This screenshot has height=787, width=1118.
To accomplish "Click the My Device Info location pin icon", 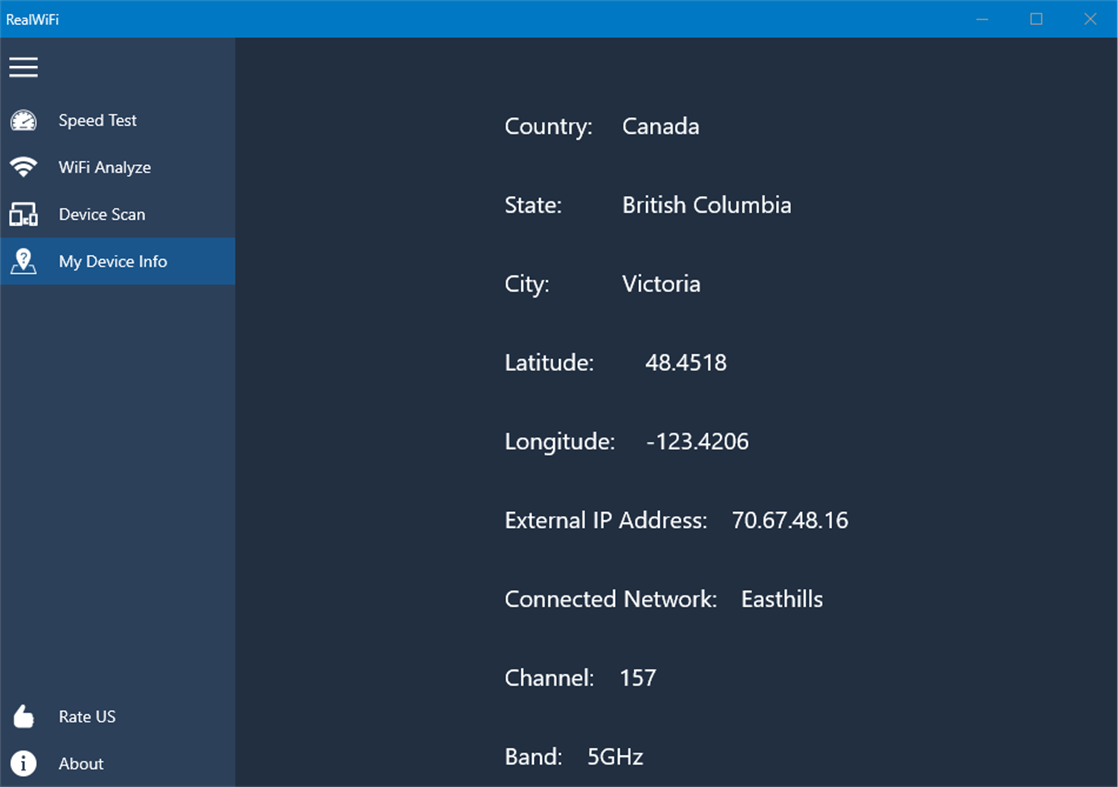I will coord(23,261).
